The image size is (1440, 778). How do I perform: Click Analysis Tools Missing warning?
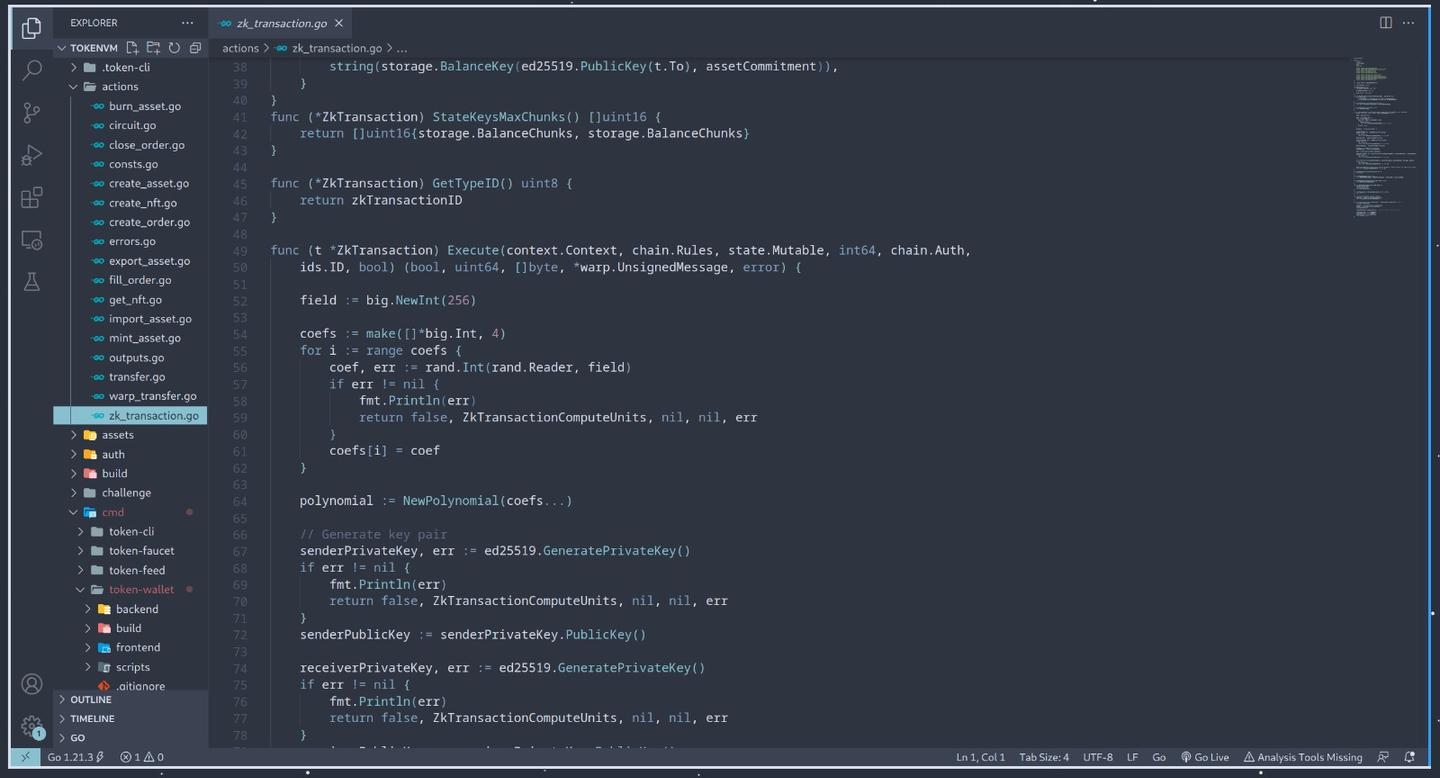pos(1303,757)
